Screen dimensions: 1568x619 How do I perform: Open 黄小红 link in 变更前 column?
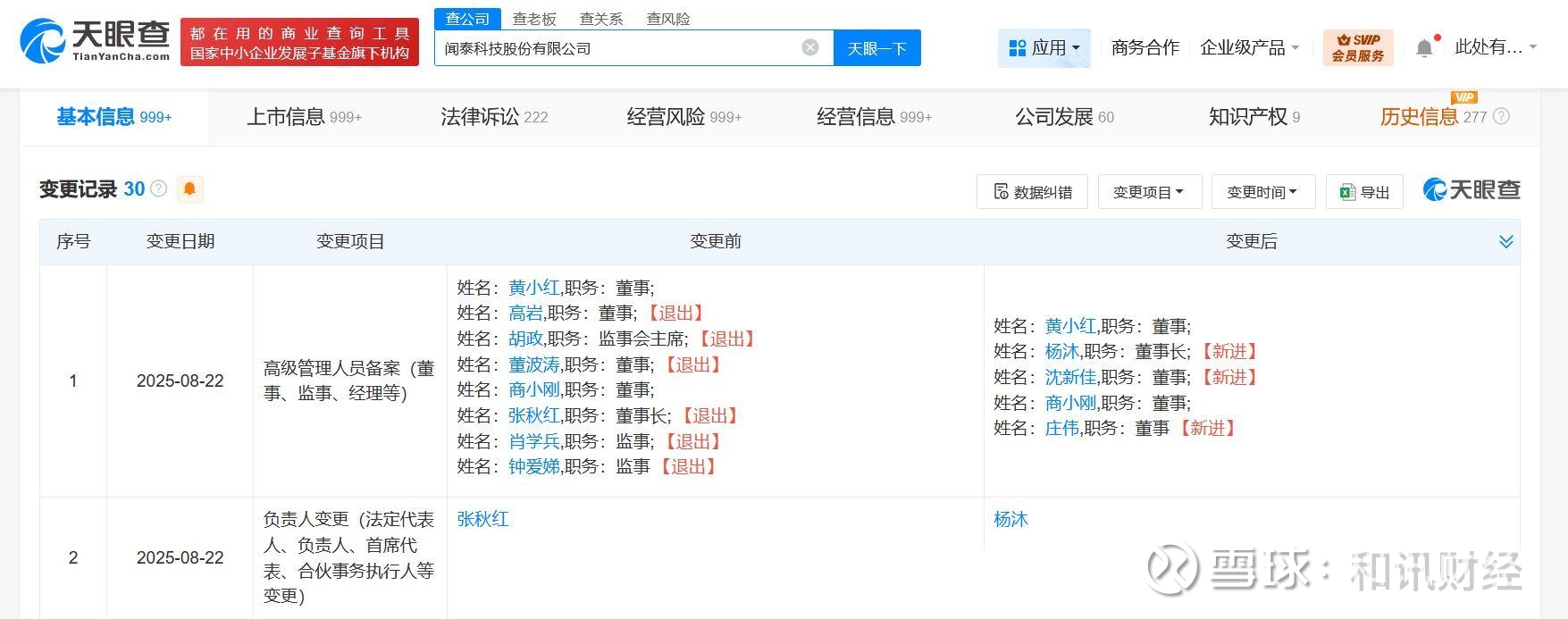[x=534, y=288]
